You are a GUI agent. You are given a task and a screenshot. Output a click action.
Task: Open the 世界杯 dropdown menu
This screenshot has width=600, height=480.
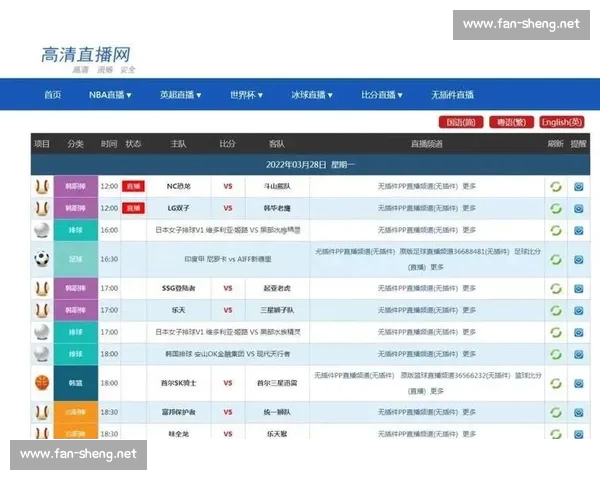pyautogui.click(x=246, y=95)
